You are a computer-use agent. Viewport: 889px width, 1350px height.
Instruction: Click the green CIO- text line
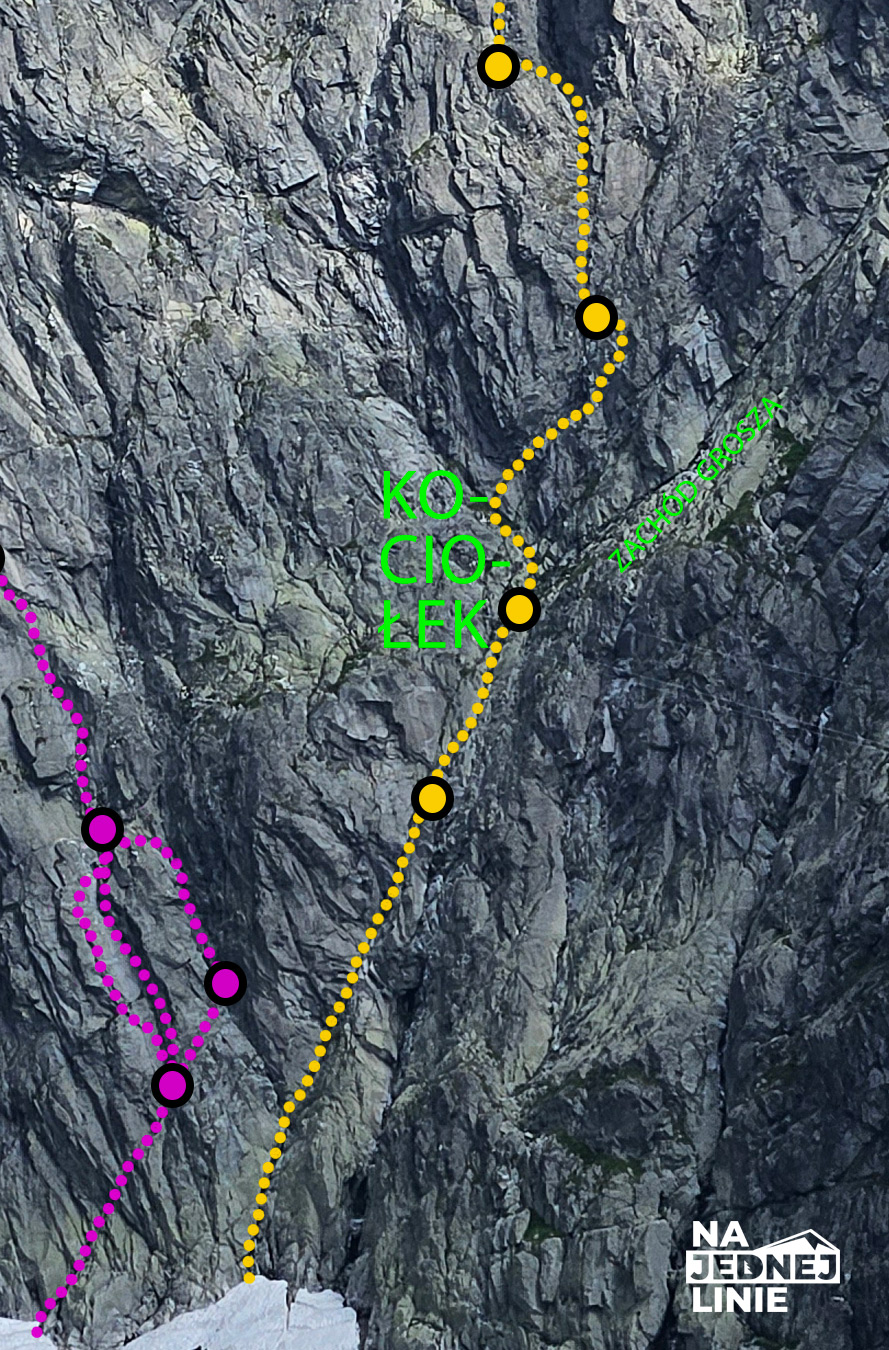432,561
